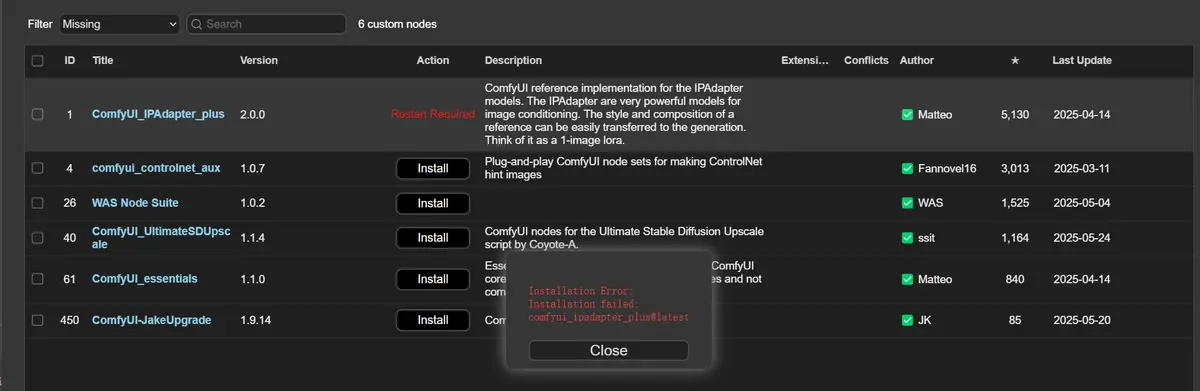Click the 1,525 star count cell

(1015, 203)
